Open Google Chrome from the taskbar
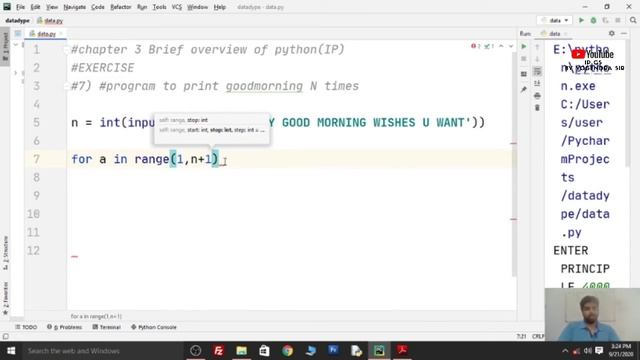The image size is (640, 360). (287, 351)
